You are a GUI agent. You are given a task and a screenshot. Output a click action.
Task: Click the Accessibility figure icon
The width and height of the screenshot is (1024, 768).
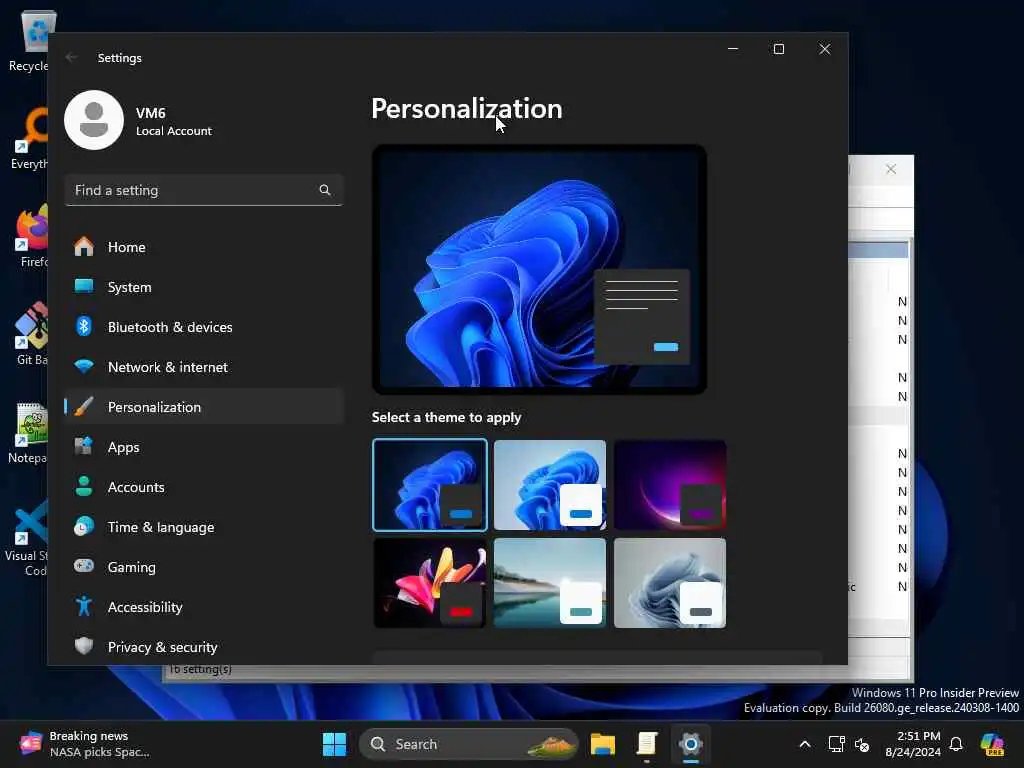coord(84,607)
